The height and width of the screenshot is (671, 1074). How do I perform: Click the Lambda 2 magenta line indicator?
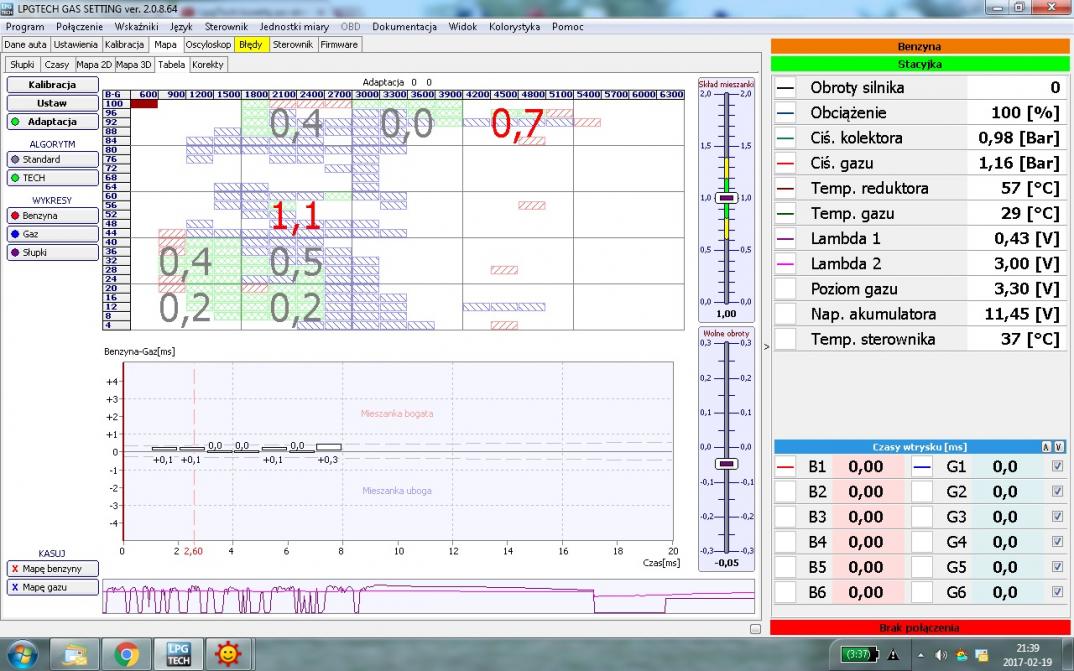point(786,264)
